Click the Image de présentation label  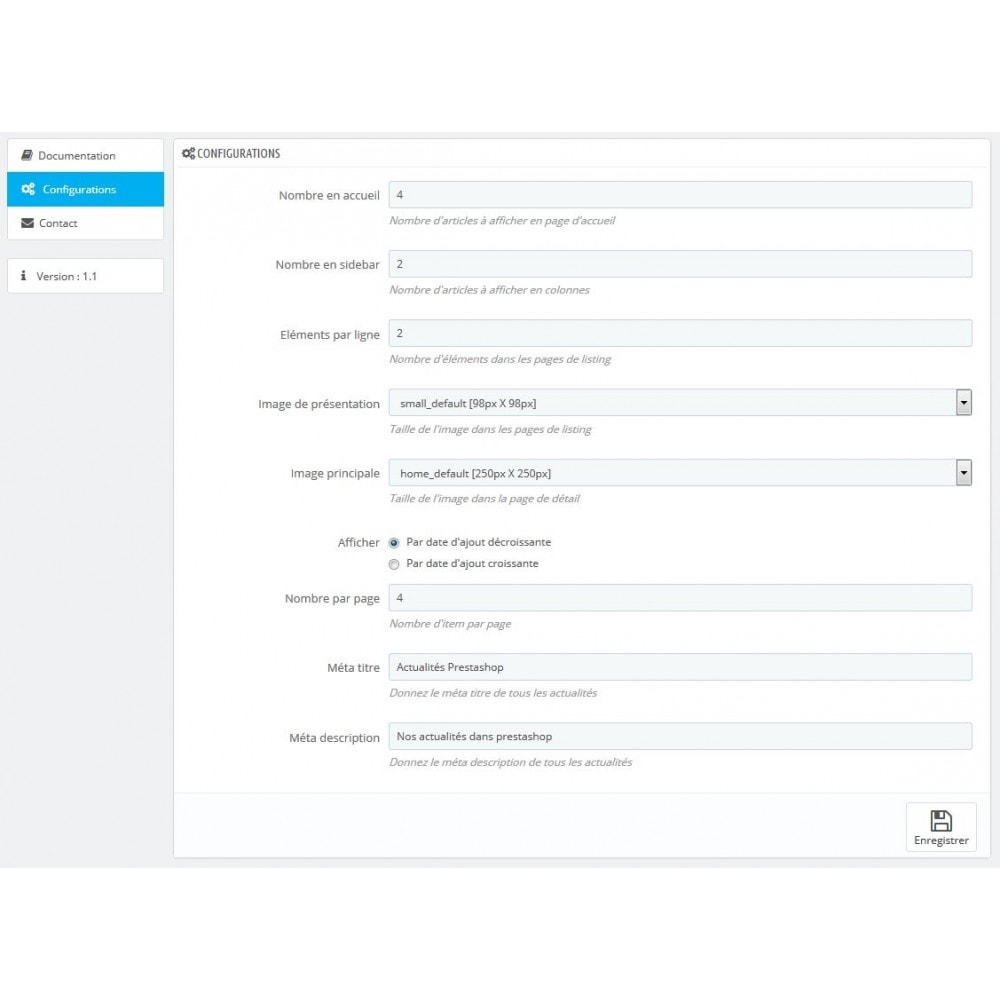tap(319, 404)
